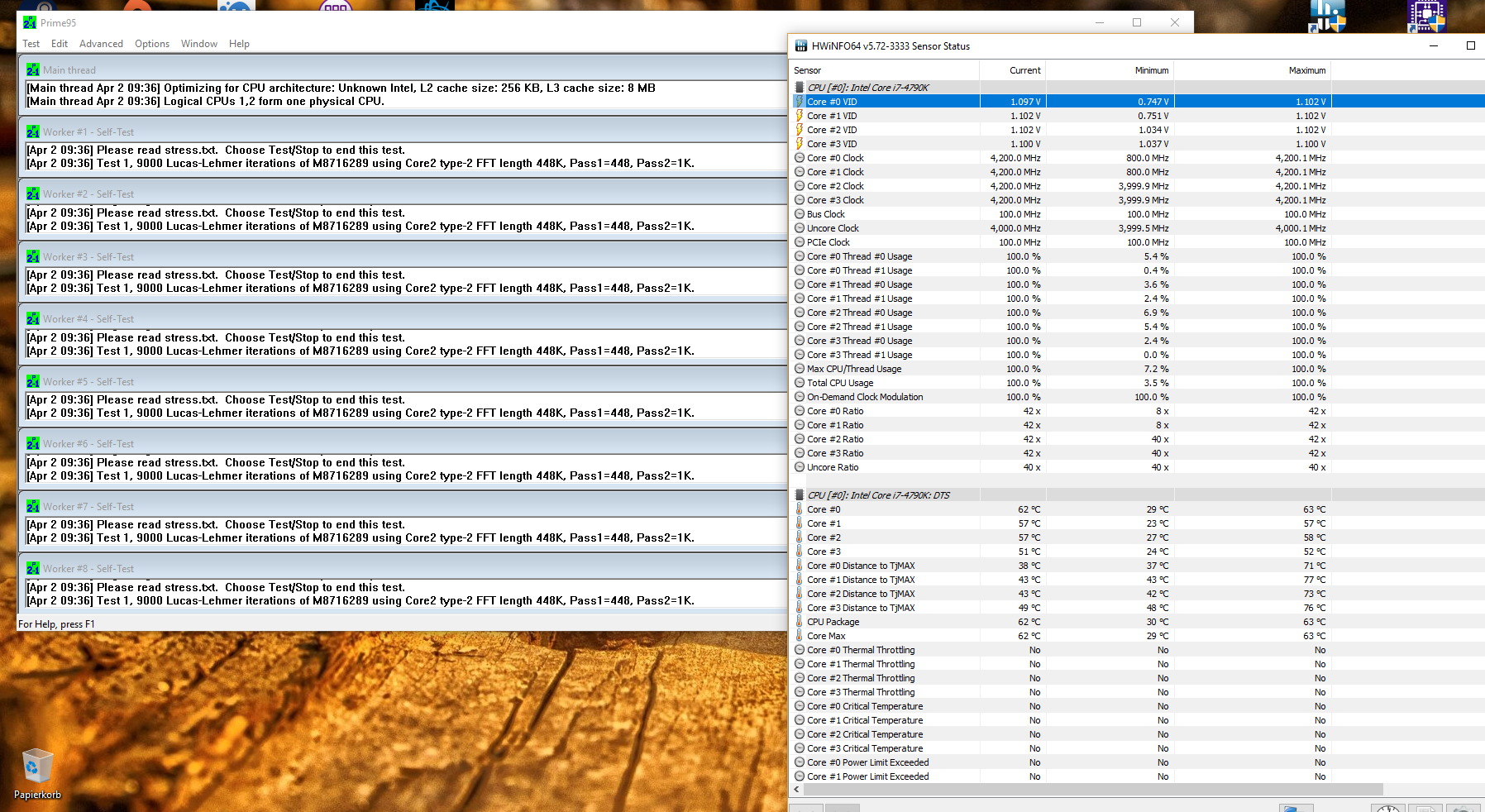1485x812 pixels.
Task: Click the thermometer icon next to CPU Package
Action: click(x=799, y=621)
